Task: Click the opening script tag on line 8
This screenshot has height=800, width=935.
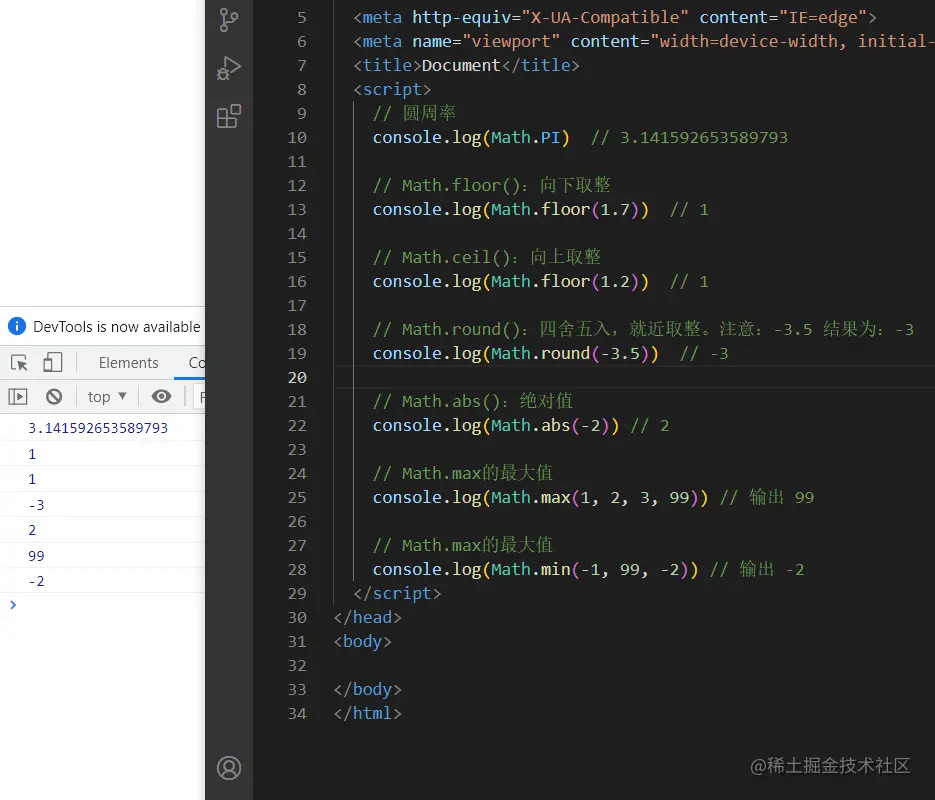Action: tap(392, 89)
